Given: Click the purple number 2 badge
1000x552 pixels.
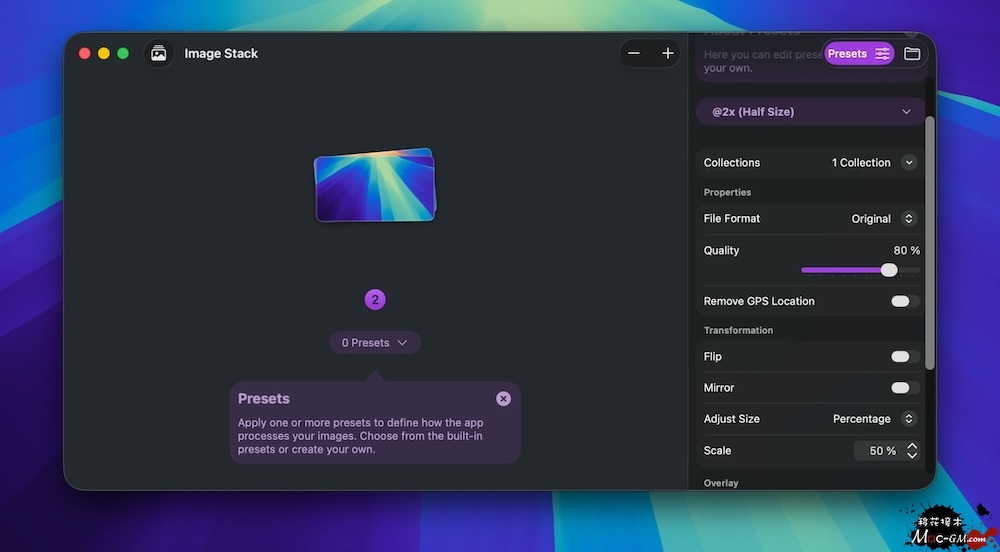Looking at the screenshot, I should (375, 299).
